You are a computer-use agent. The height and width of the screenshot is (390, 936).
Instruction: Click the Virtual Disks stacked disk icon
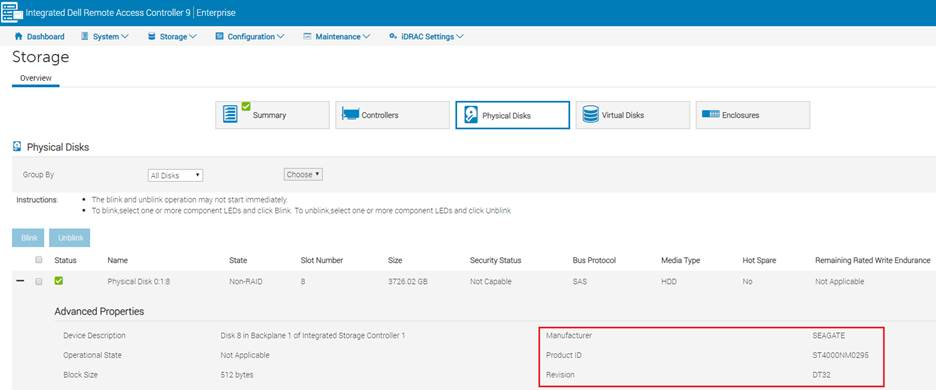590,115
